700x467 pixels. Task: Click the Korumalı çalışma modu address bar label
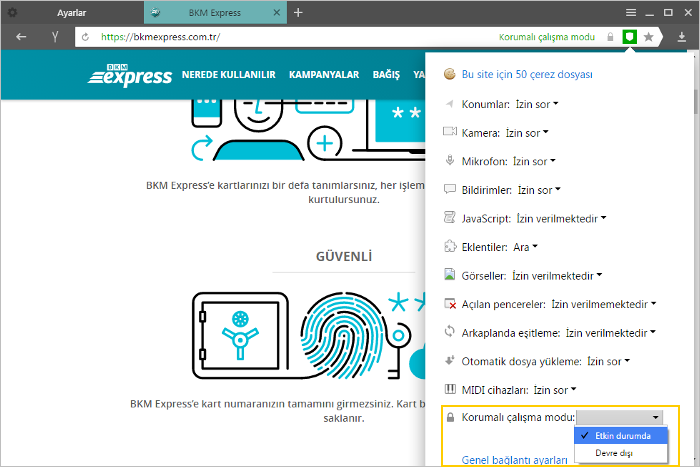[x=547, y=37]
